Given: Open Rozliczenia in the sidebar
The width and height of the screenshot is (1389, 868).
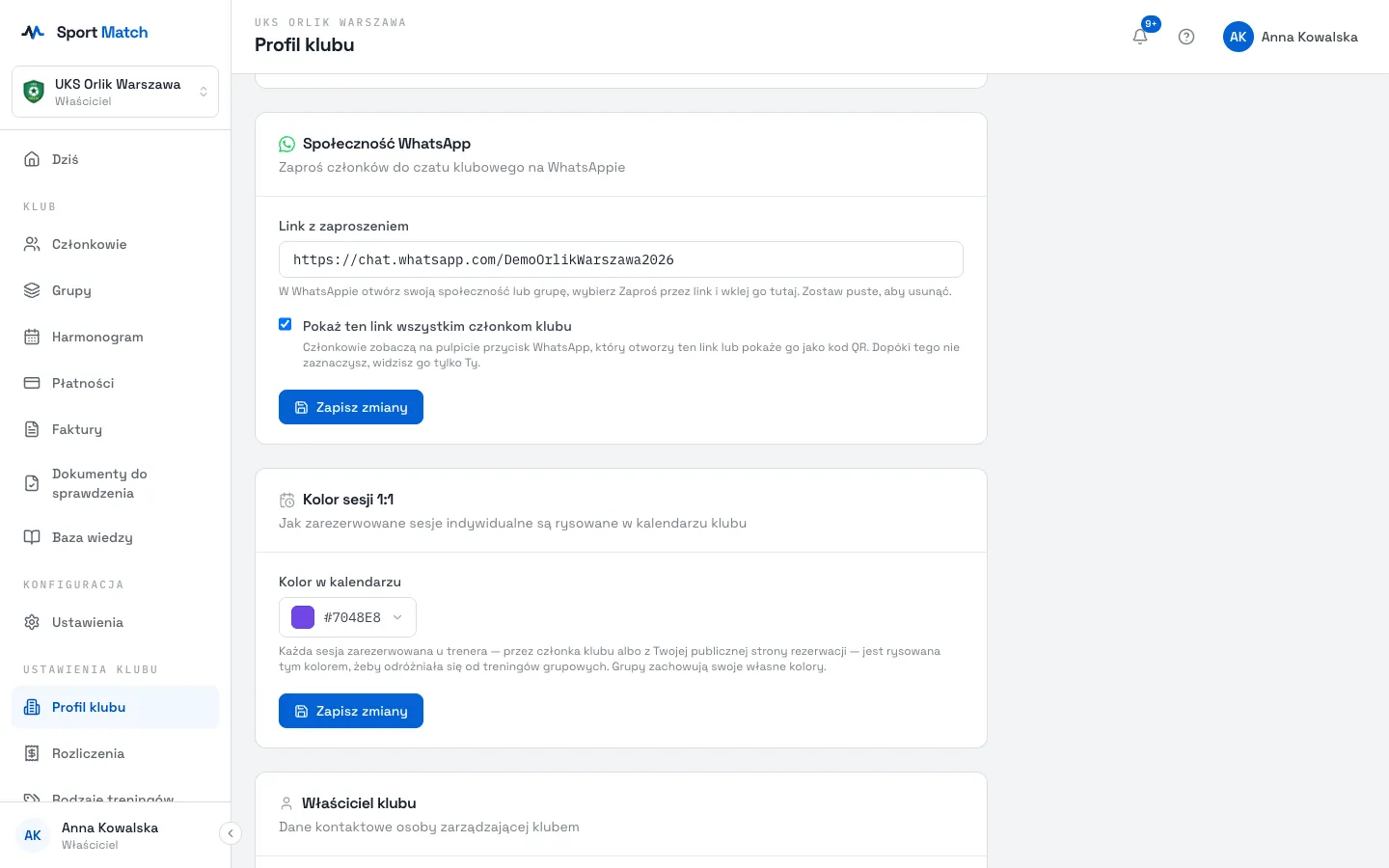Looking at the screenshot, I should [x=115, y=753].
